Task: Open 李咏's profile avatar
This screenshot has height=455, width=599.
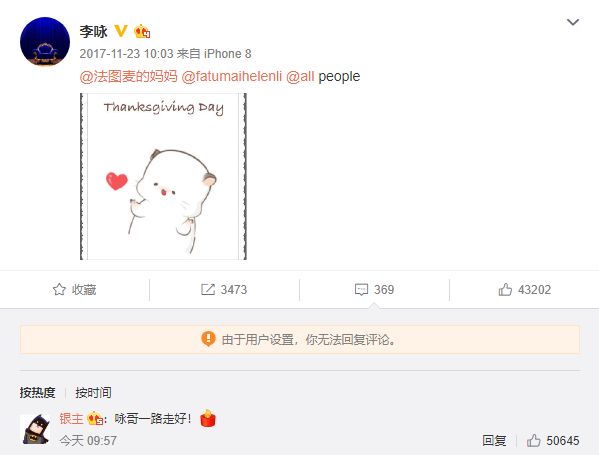Action: 45,42
